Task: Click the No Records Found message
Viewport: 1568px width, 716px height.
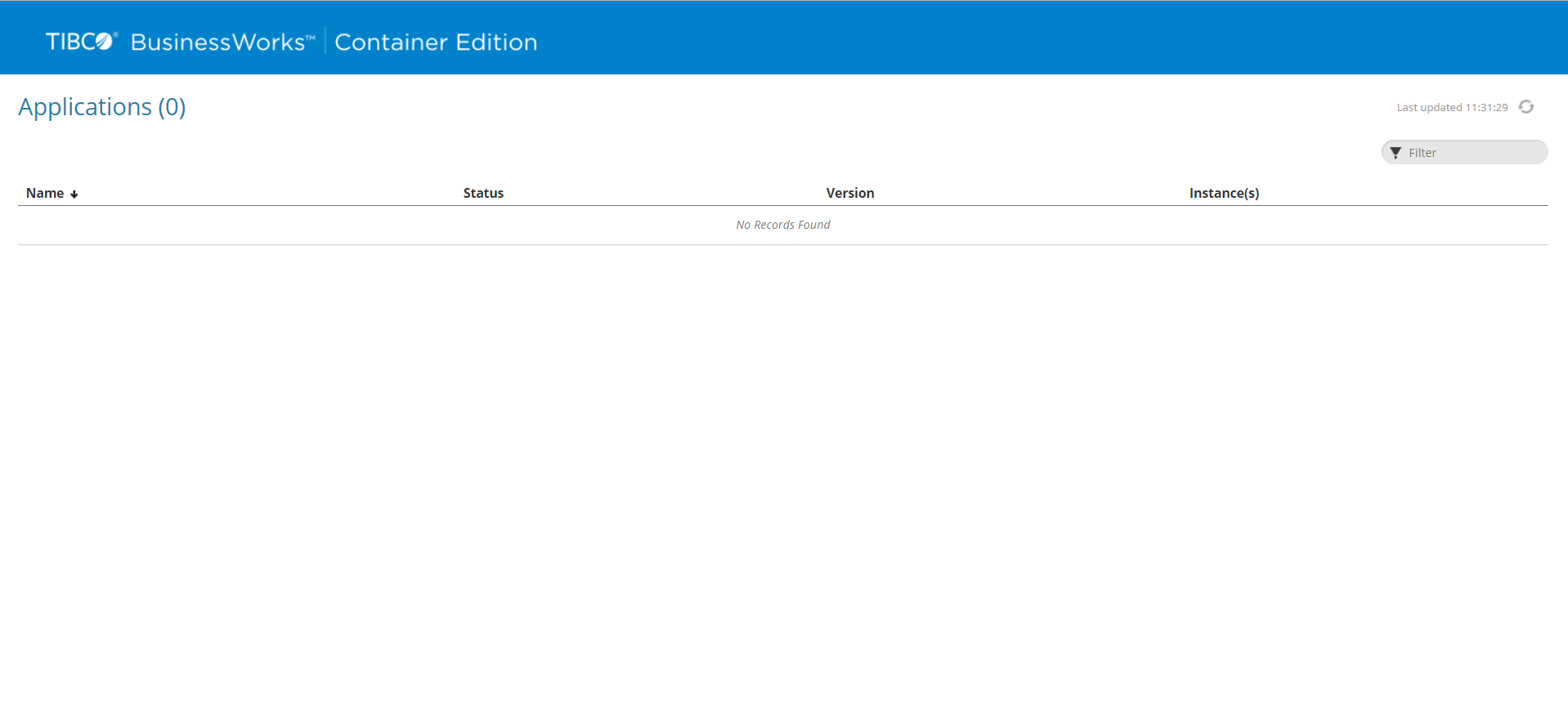Action: coord(783,225)
